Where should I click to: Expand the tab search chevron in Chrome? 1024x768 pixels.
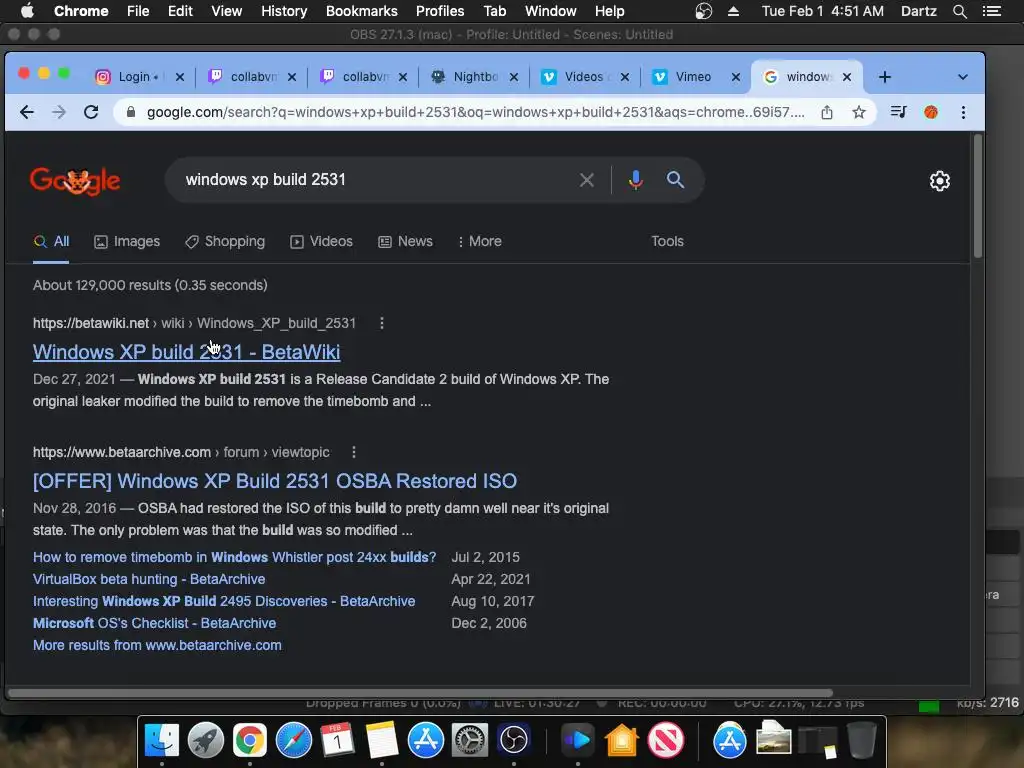click(x=963, y=77)
